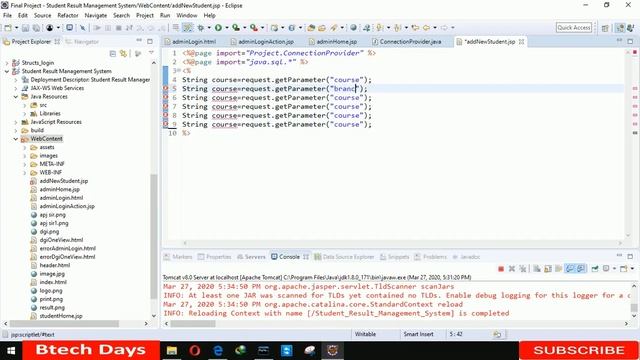Click the green Run button in the toolbar
Viewport: 640px width, 360px height.
pyautogui.click(x=218, y=28)
